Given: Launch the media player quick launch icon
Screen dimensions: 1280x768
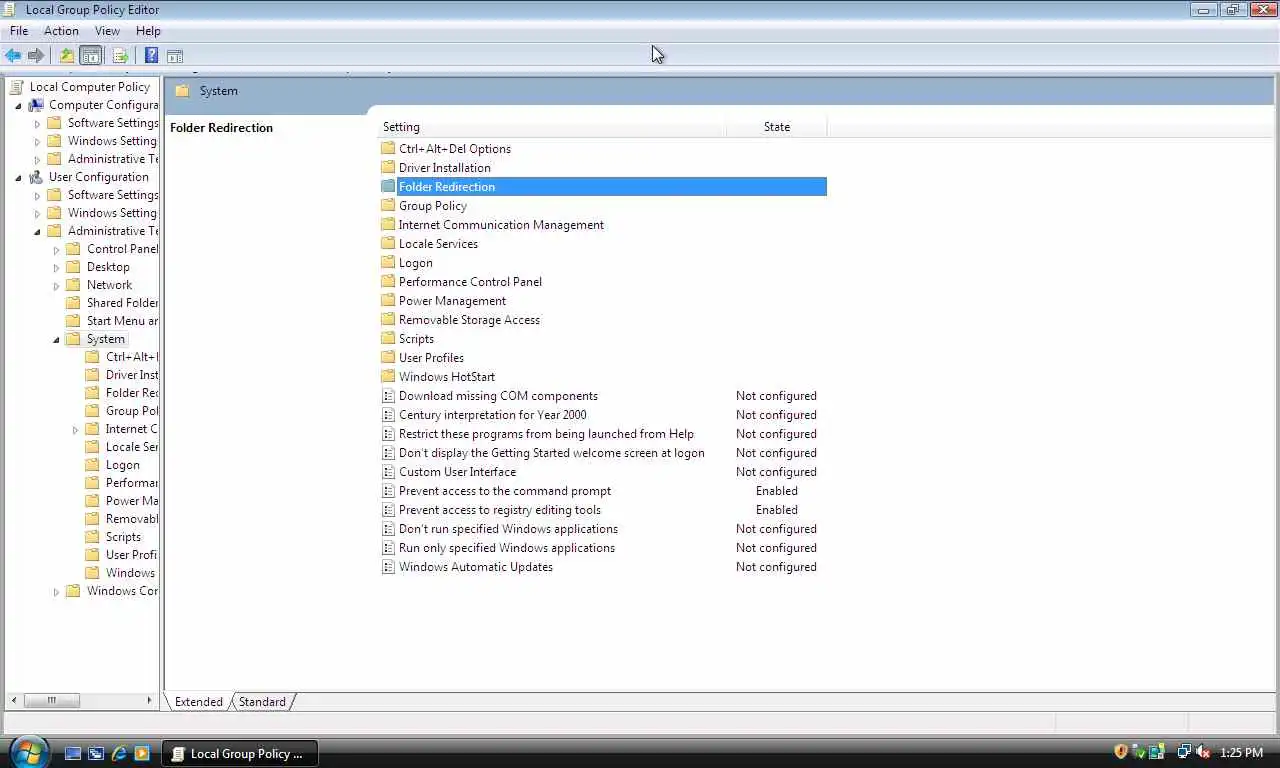Looking at the screenshot, I should (142, 753).
